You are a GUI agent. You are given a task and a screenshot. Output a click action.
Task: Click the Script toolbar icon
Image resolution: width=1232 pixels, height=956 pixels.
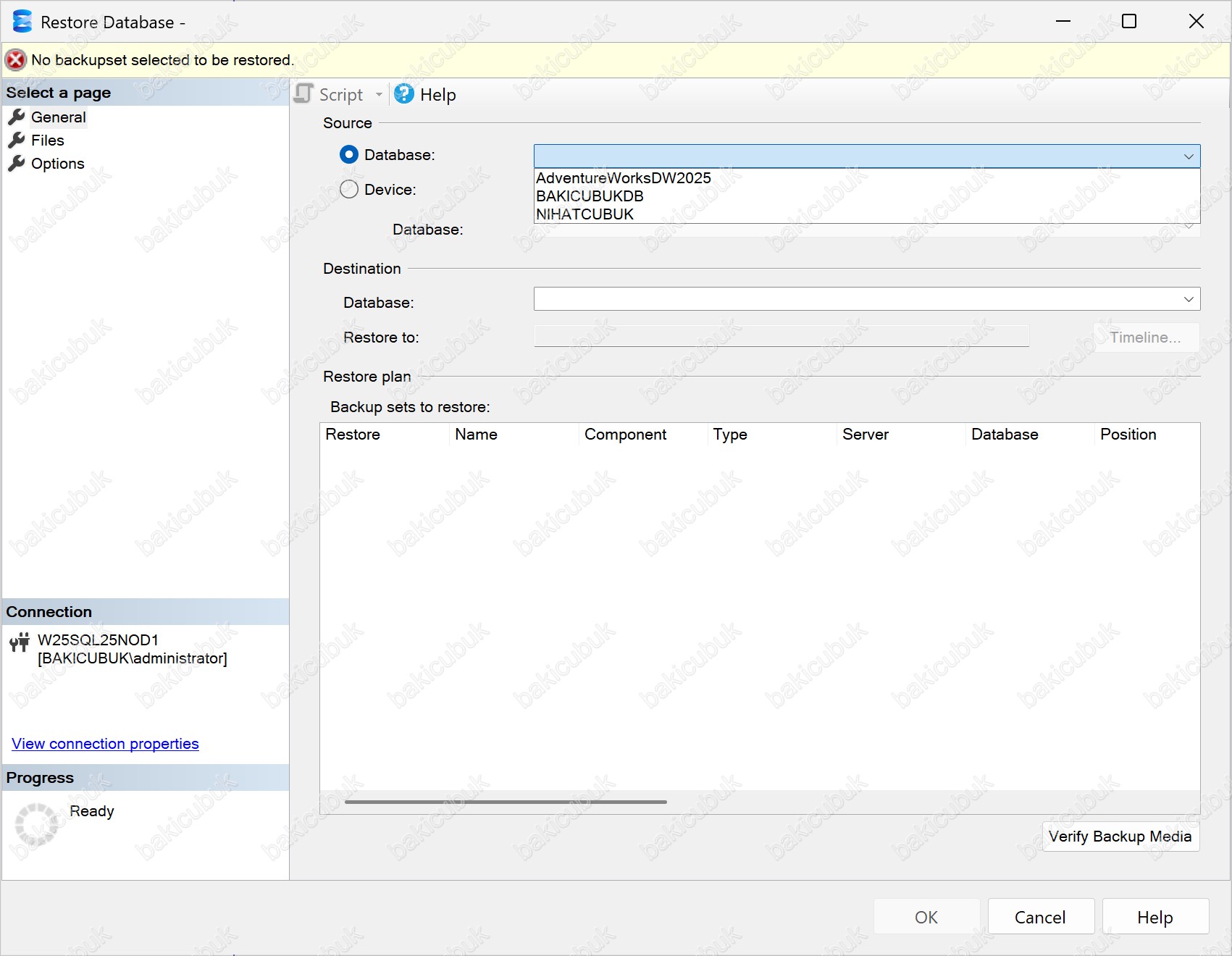tap(304, 94)
